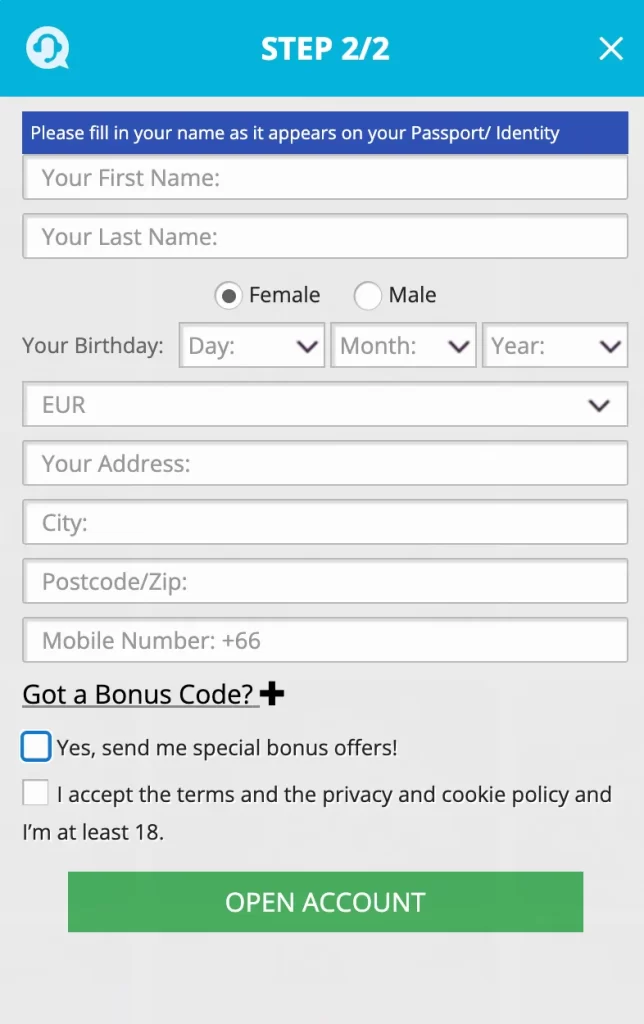Click the Month dropdown chevron arrow
This screenshot has height=1024, width=644.
coord(461,345)
